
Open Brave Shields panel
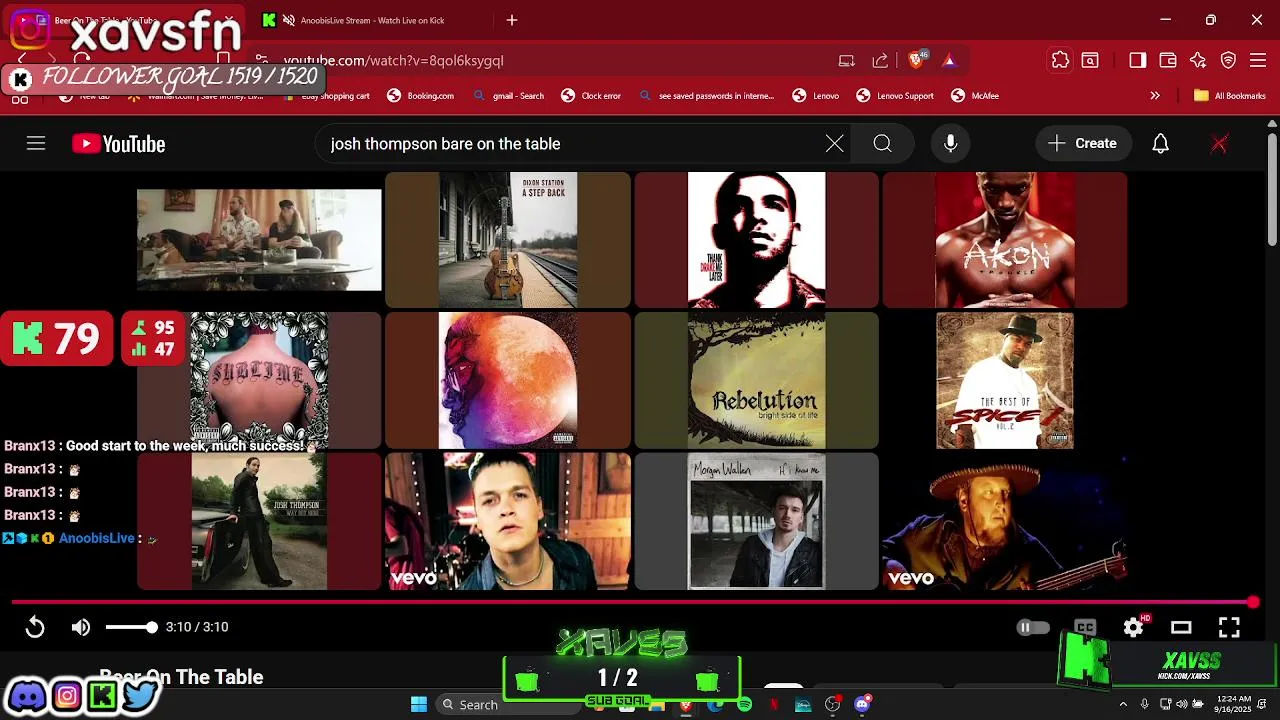(916, 60)
